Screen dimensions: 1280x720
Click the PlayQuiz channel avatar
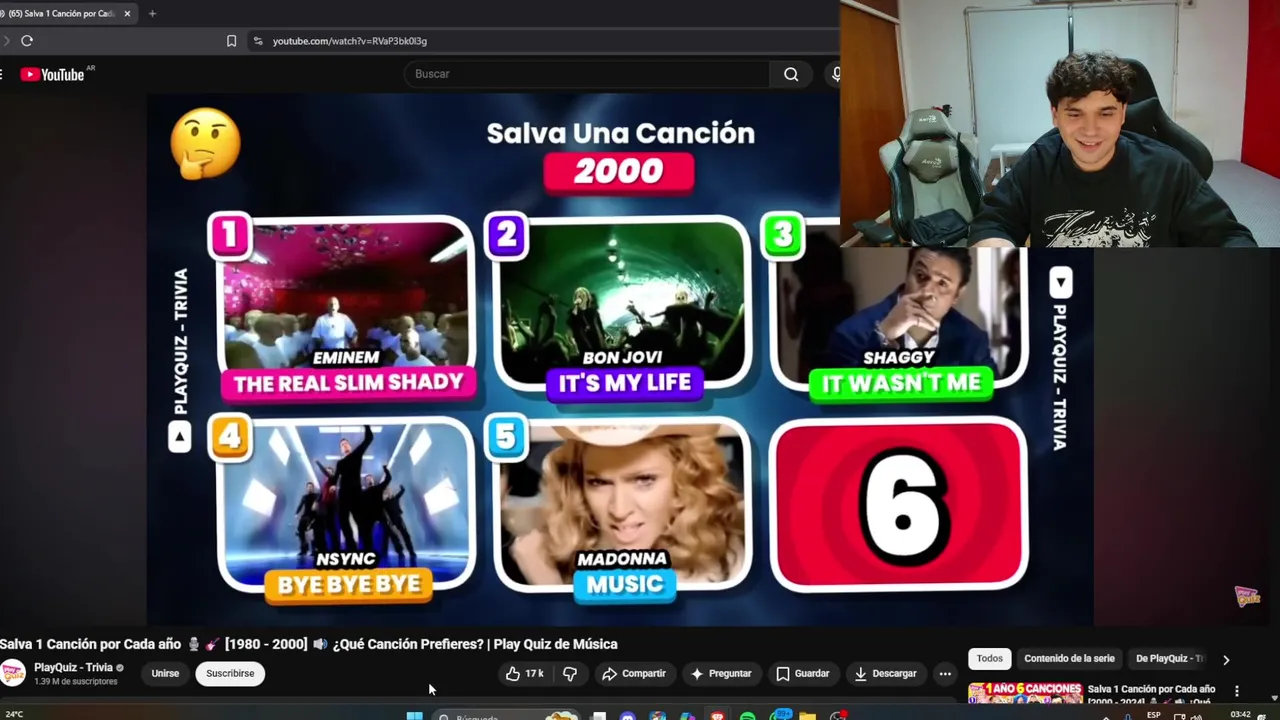[13, 673]
